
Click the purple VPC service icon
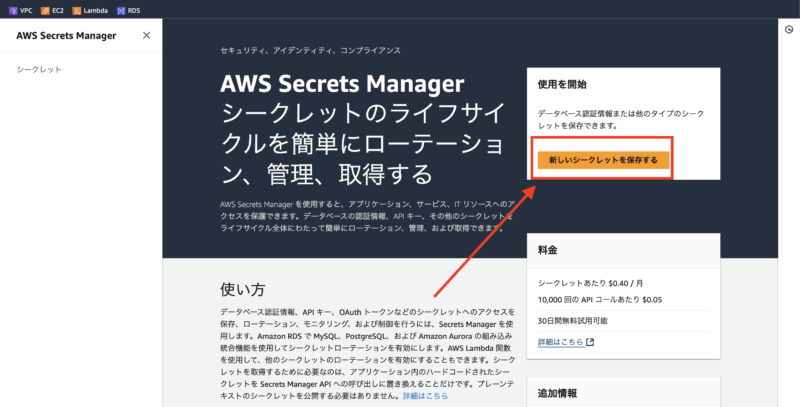click(13, 11)
